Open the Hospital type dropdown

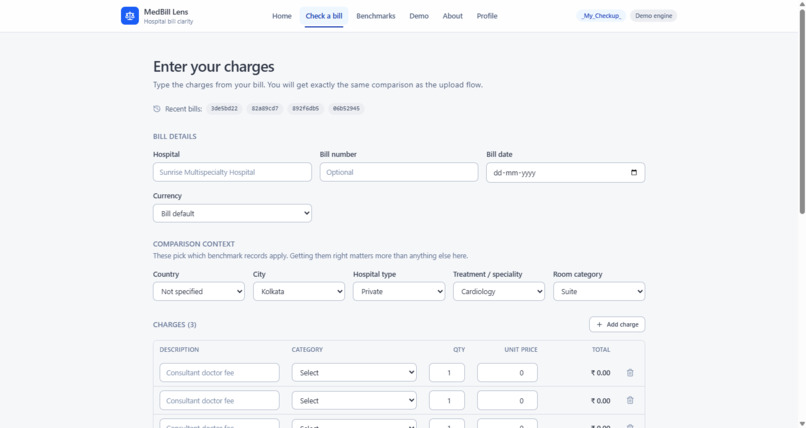pos(399,291)
